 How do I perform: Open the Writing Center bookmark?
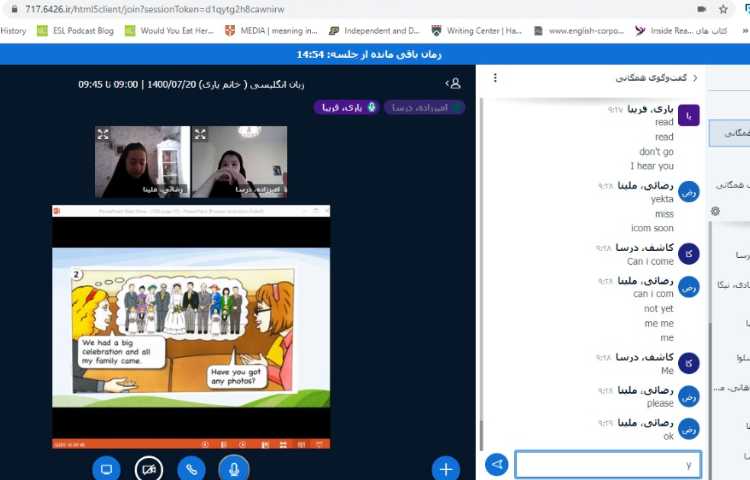coord(476,31)
